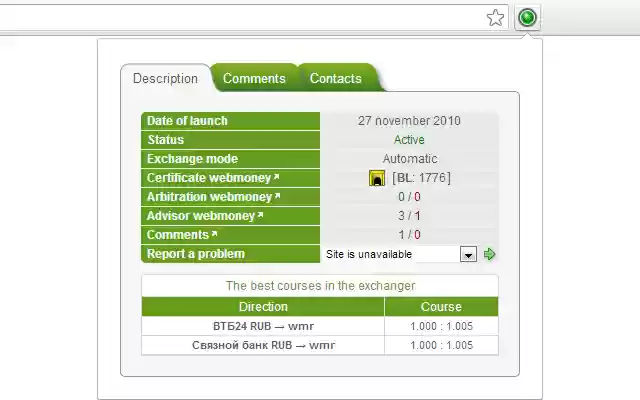Switch to the Contacts tab
The width and height of the screenshot is (640, 400).
click(336, 78)
